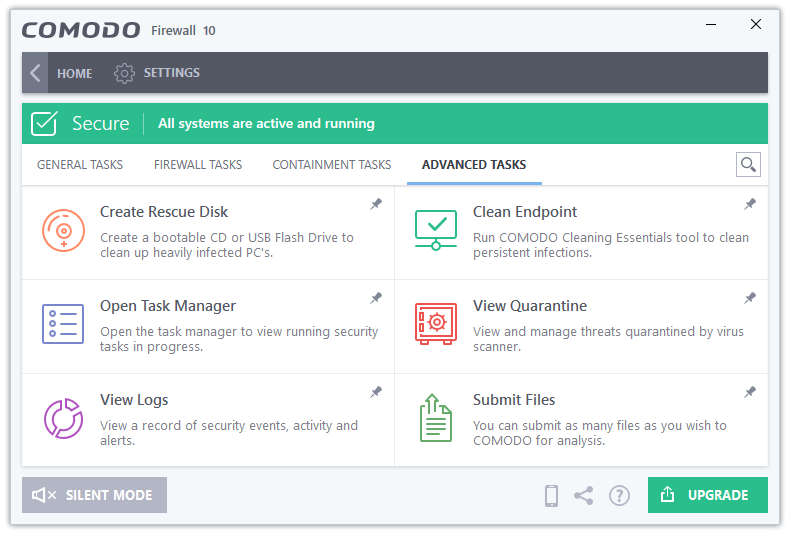The image size is (789, 533).
Task: Open Create Rescue Disk title
Action: (164, 212)
